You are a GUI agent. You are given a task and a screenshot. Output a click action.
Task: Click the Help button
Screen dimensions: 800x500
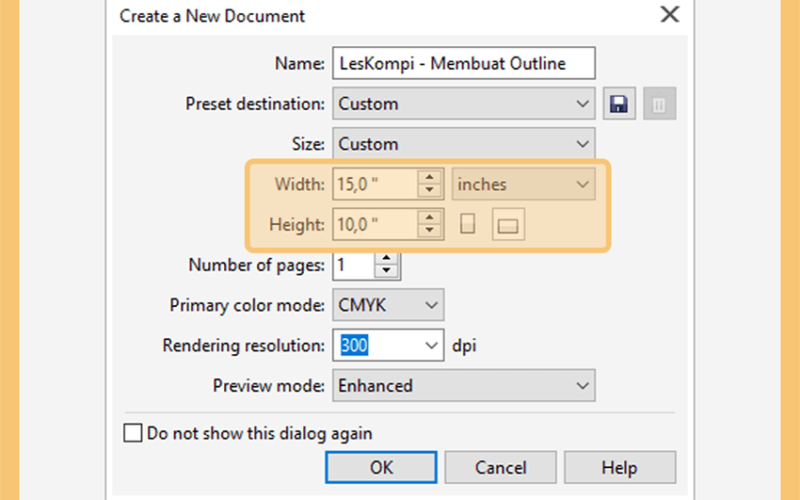coord(620,467)
